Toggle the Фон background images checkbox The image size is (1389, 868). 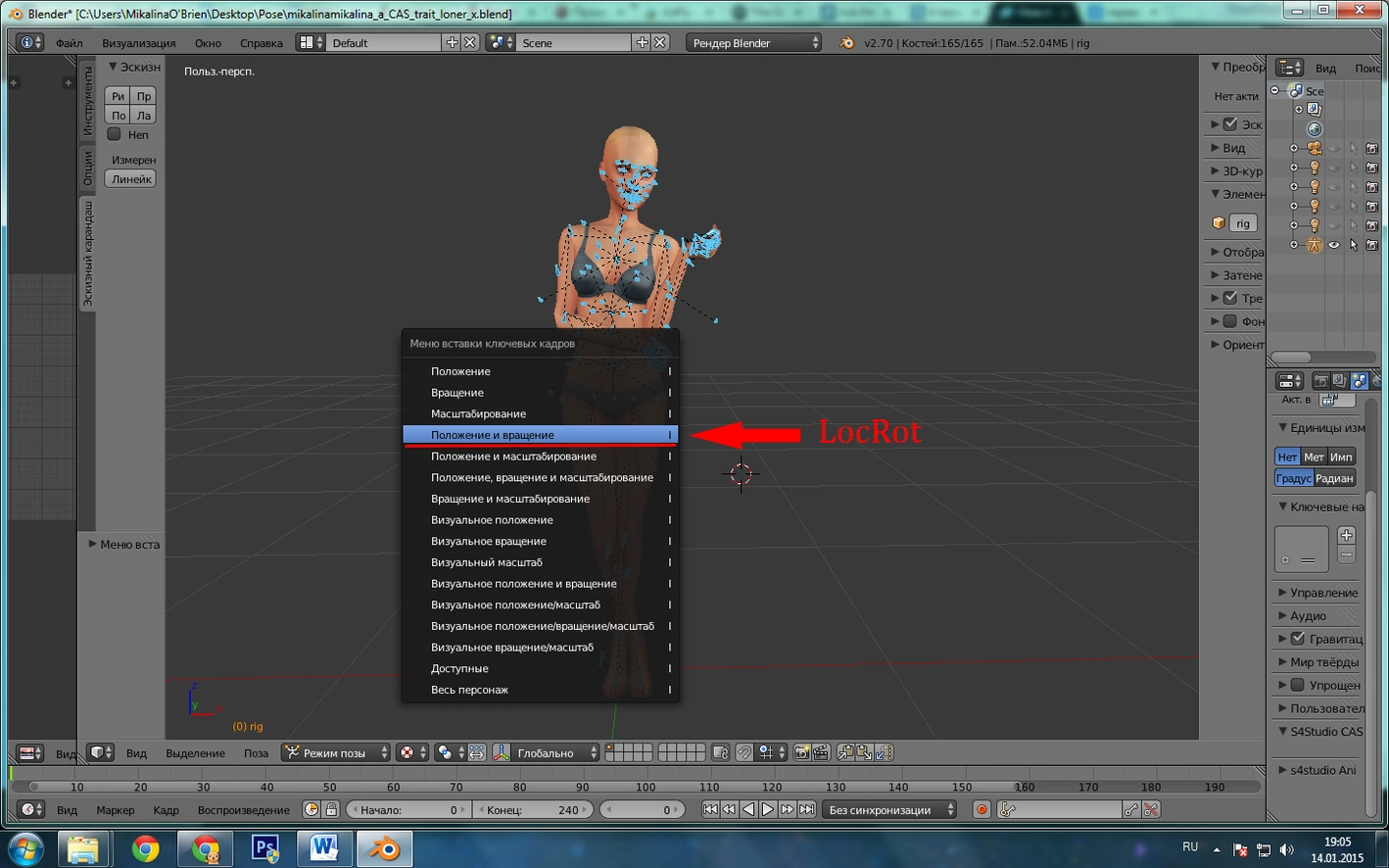(1230, 321)
